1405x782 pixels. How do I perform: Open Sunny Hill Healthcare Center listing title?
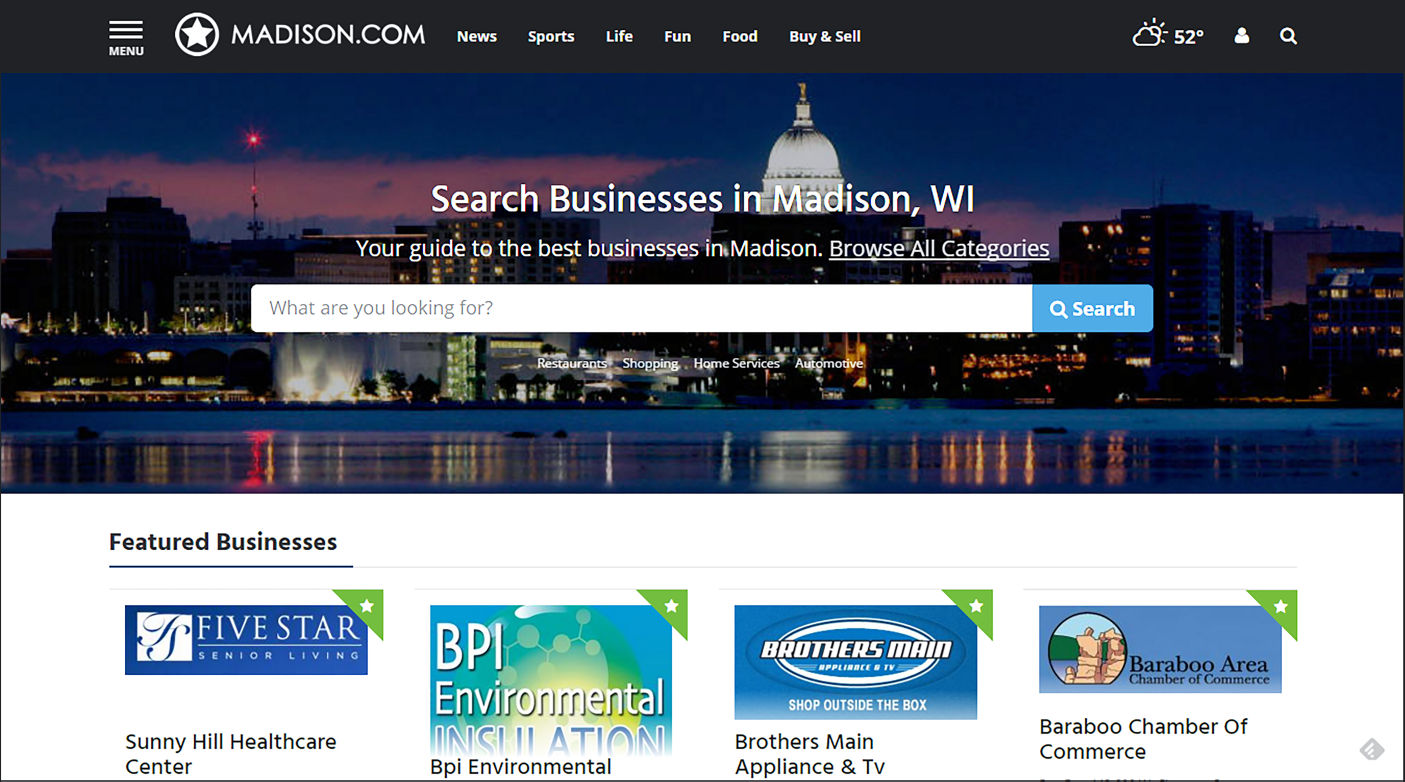(231, 754)
